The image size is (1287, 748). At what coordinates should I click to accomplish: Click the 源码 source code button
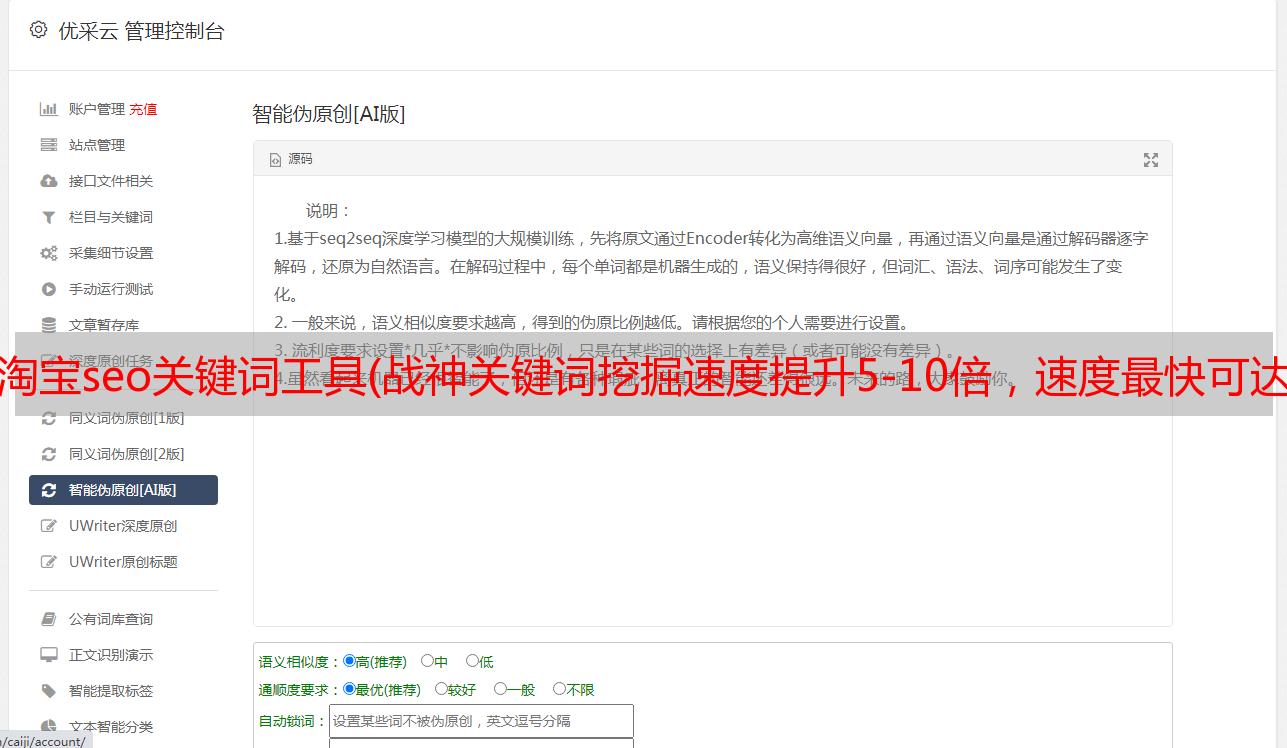click(291, 159)
